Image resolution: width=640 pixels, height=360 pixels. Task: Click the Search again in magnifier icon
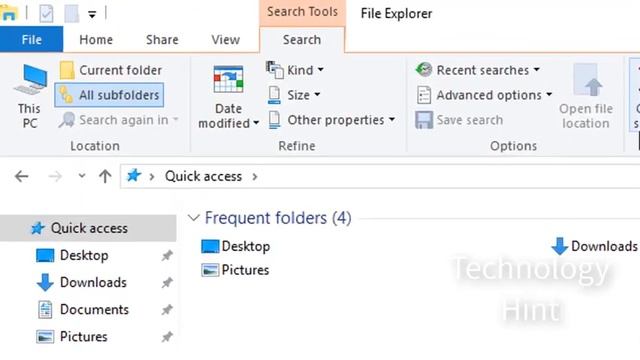(67, 120)
